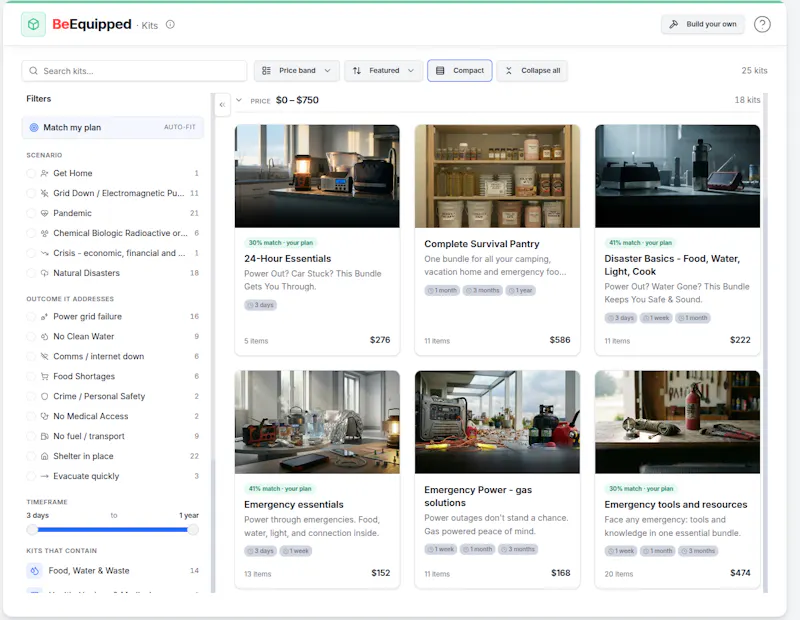Move the 3 days timeframe slider handle

click(32, 530)
